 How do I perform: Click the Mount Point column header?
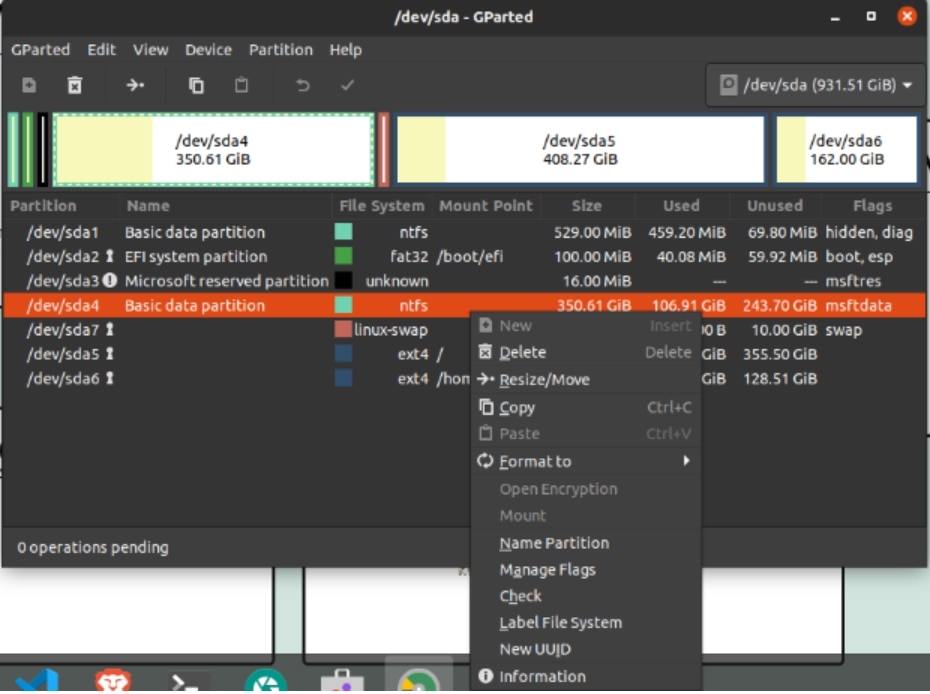tap(486, 206)
